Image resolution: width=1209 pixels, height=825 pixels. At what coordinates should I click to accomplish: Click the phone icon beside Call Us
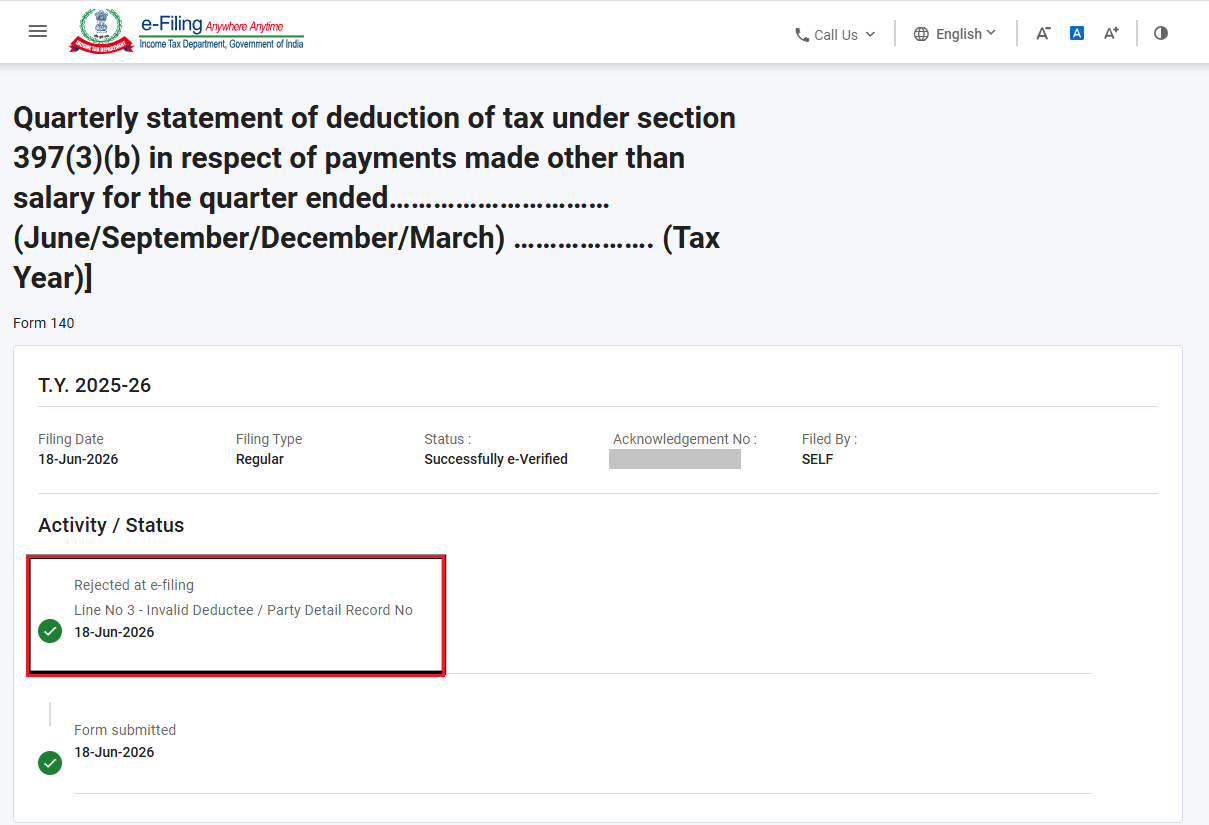click(802, 34)
